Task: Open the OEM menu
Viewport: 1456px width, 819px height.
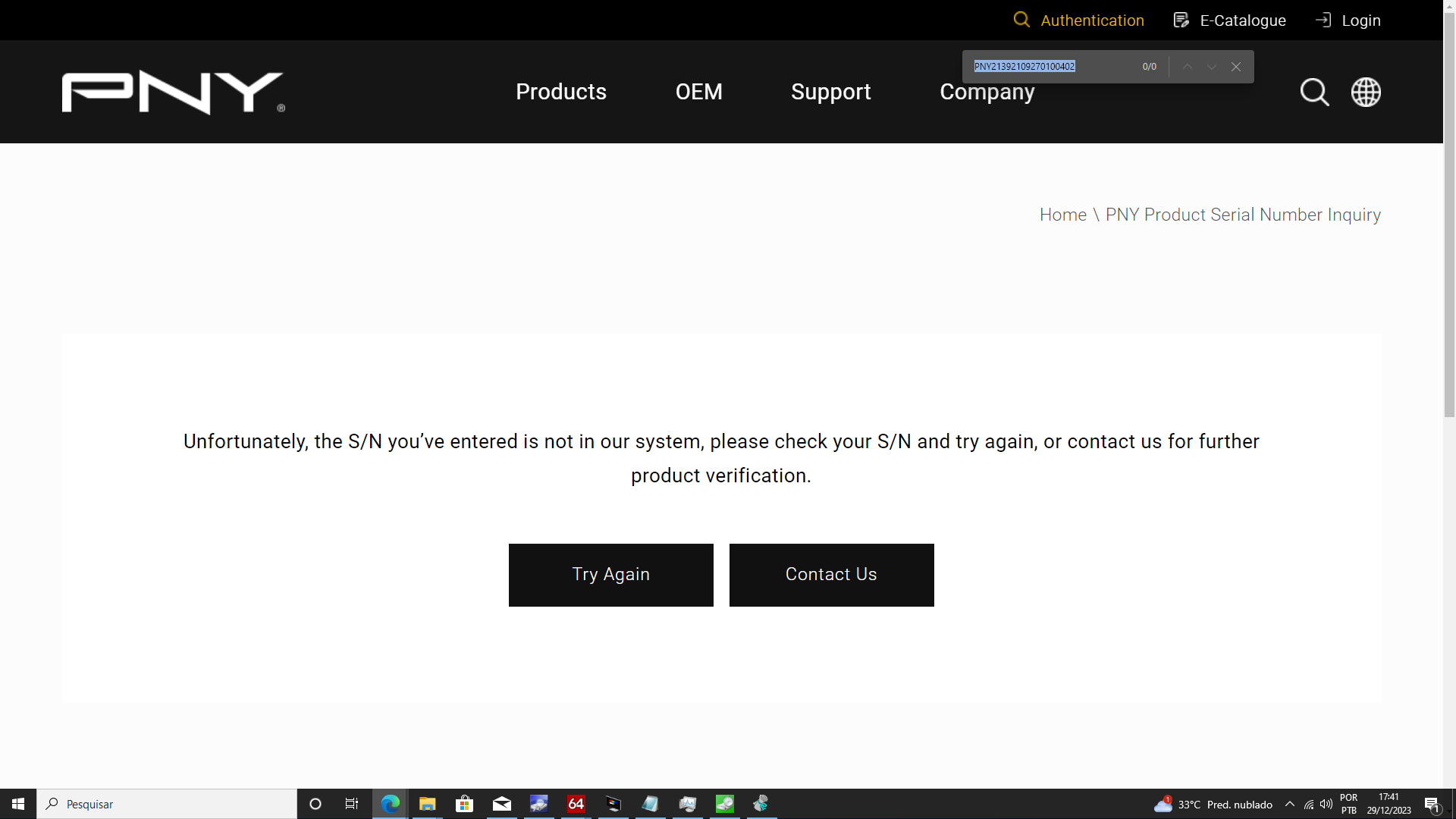Action: 698,92
